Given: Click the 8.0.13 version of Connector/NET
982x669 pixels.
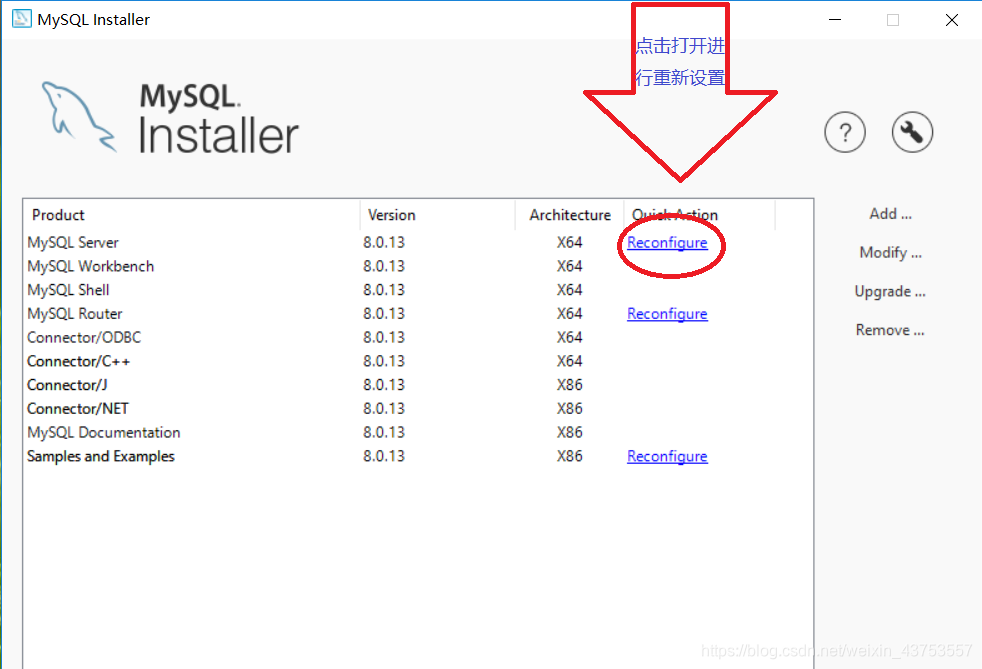Looking at the screenshot, I should tap(384, 409).
